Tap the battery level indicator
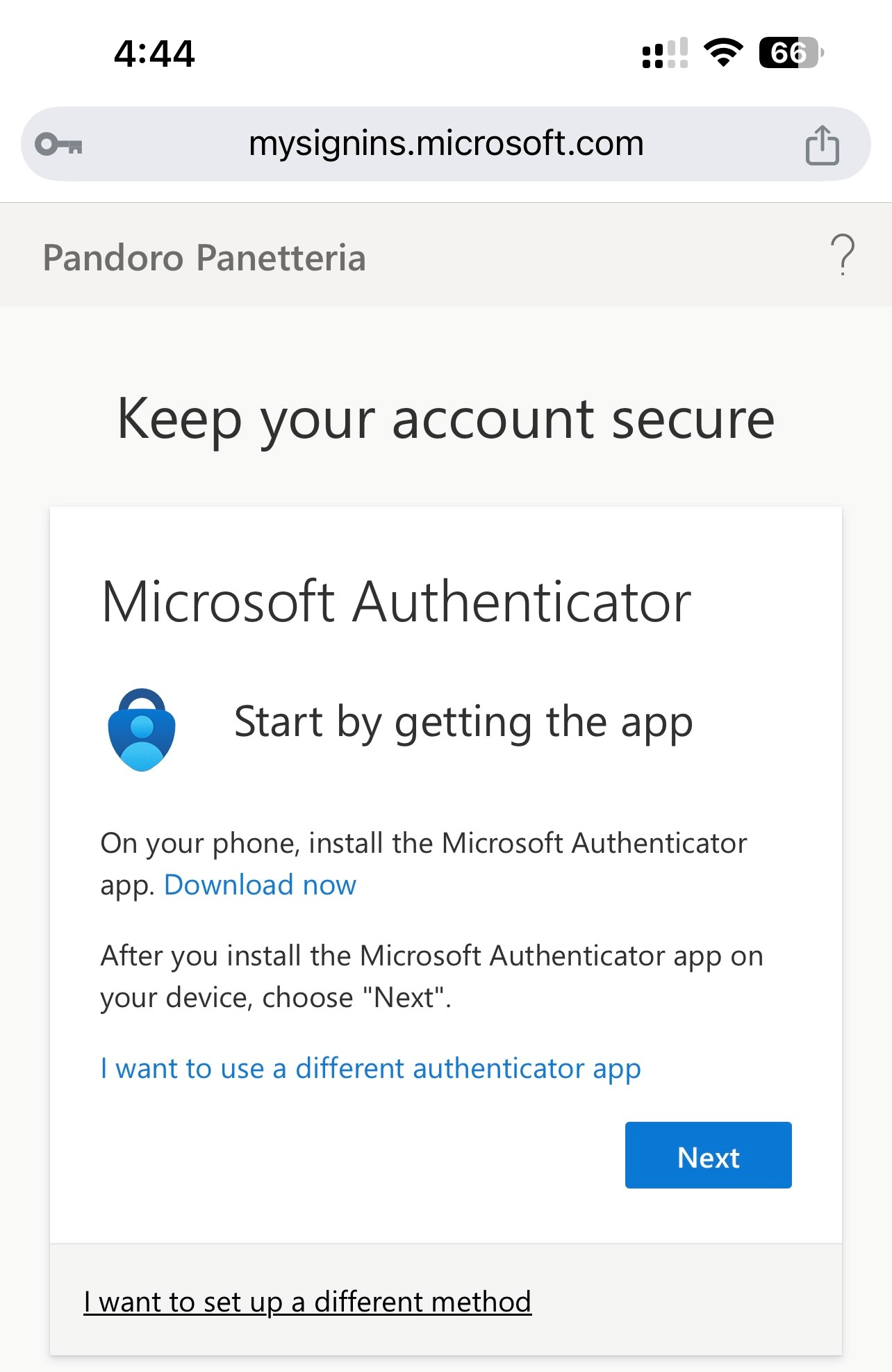 tap(791, 53)
